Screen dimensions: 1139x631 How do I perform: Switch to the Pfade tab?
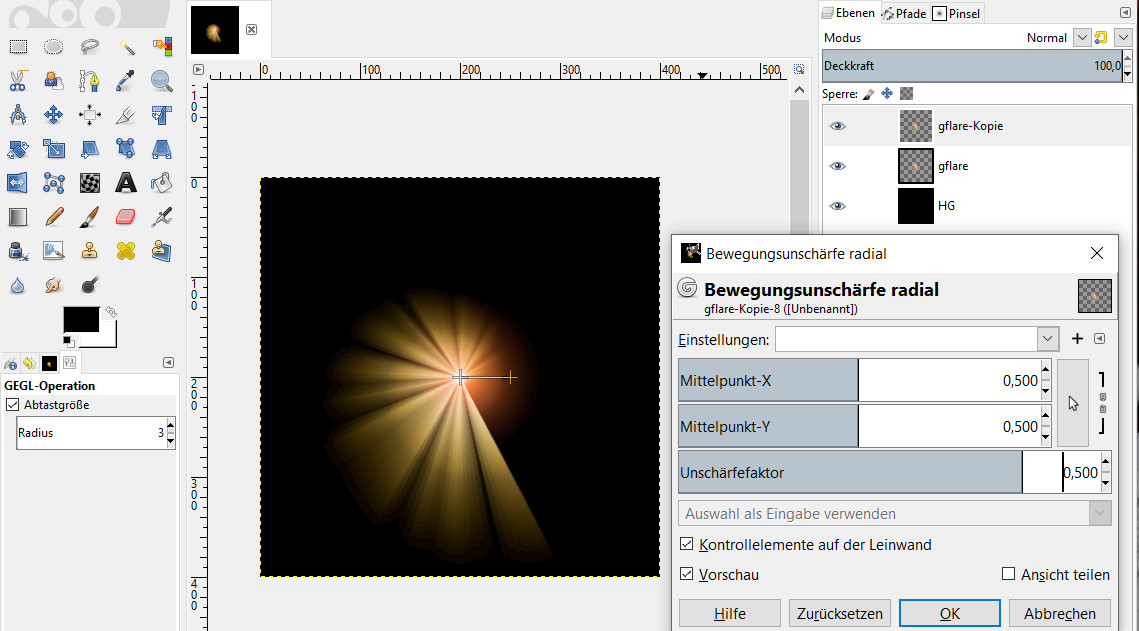904,13
